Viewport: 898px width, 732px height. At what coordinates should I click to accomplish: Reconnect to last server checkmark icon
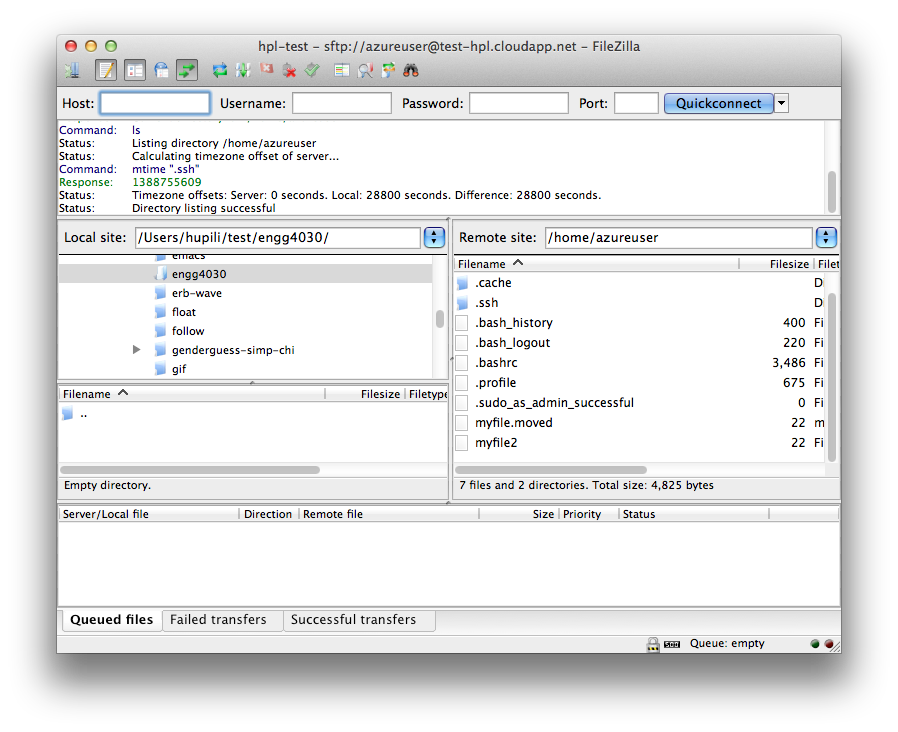tap(312, 70)
